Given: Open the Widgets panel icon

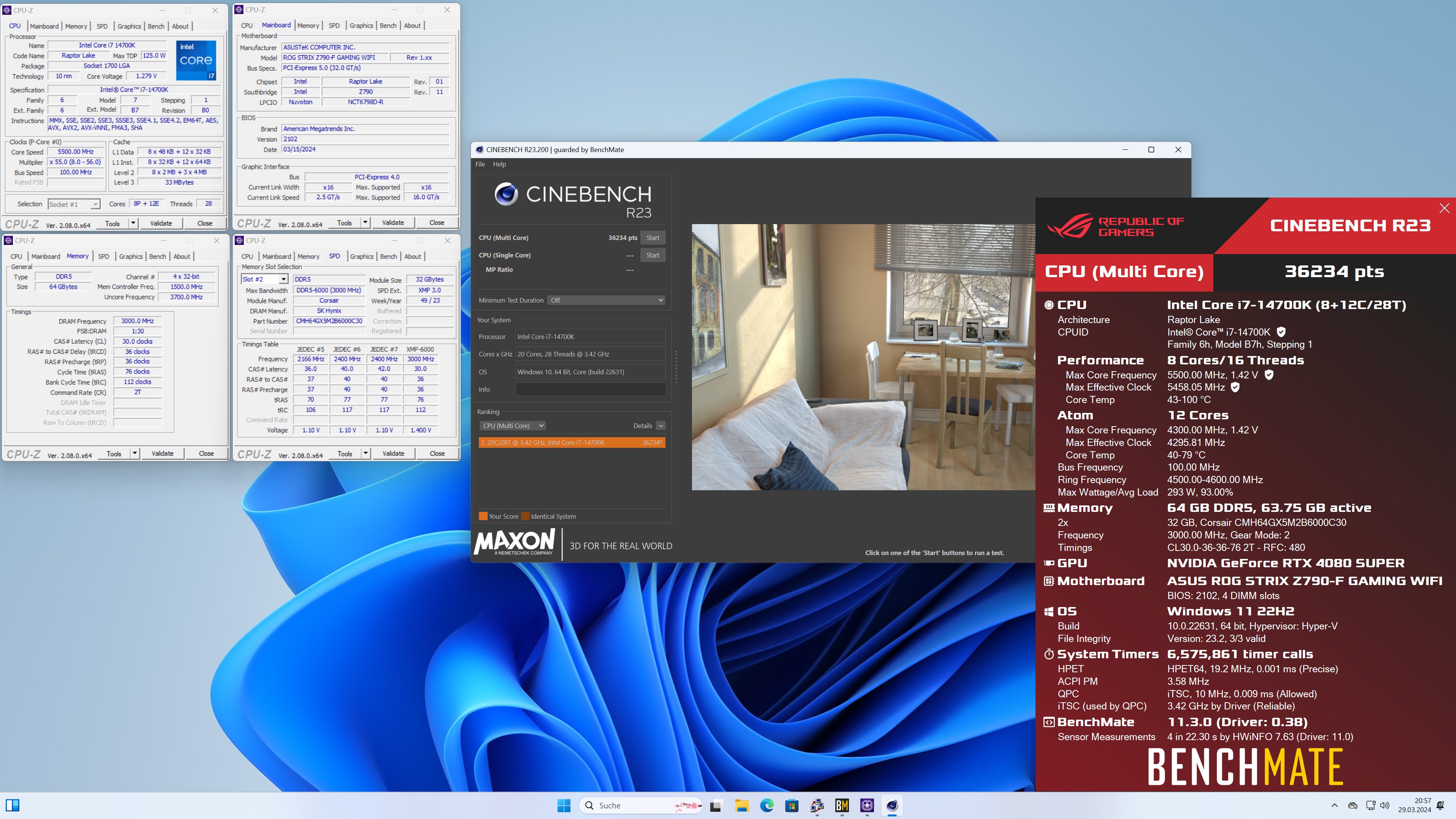Looking at the screenshot, I should coord(13,805).
